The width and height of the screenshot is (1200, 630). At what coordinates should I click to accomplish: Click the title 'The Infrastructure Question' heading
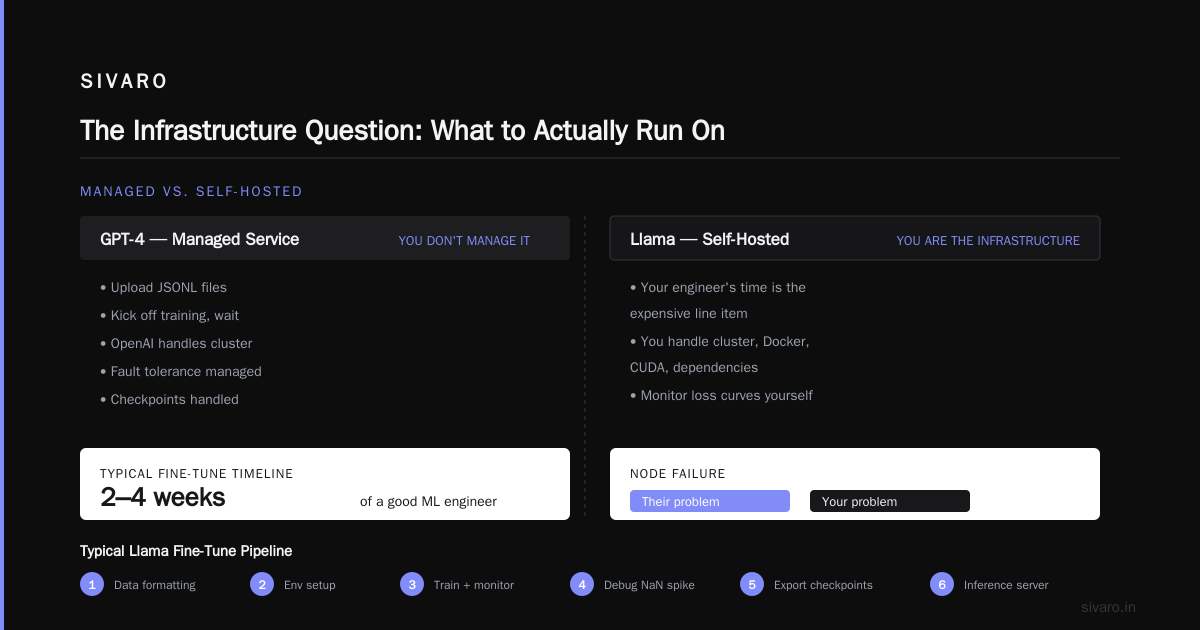pyautogui.click(x=402, y=131)
